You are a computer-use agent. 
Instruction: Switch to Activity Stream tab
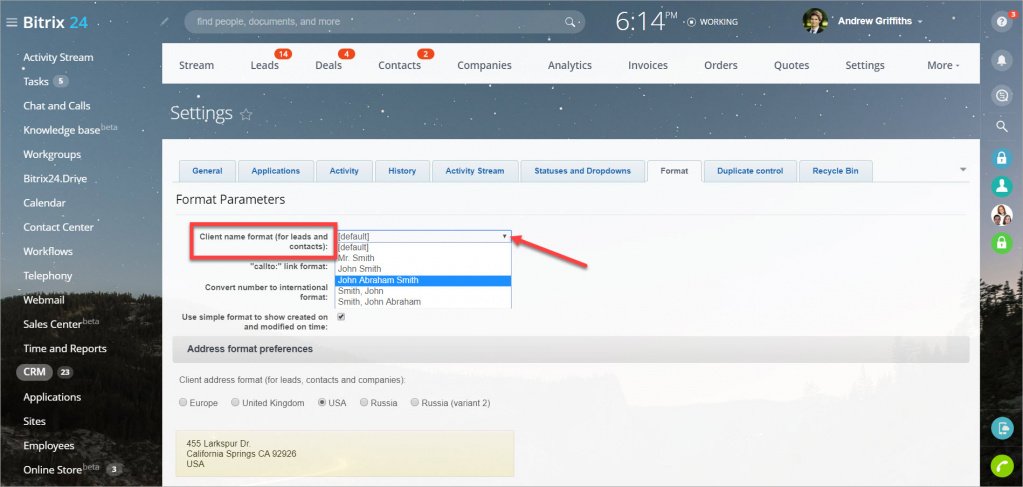(475, 171)
